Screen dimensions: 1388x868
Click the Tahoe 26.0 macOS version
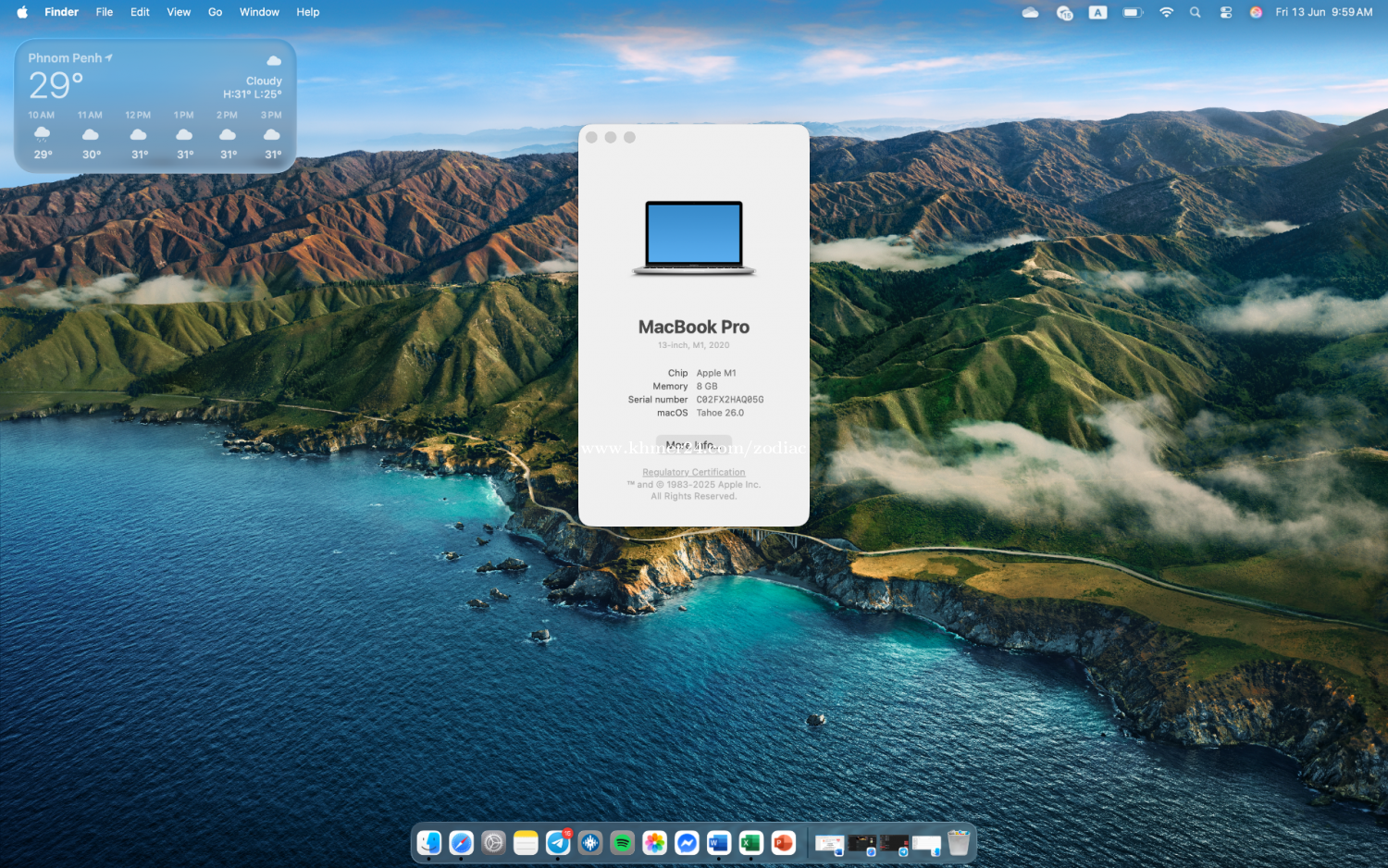pos(720,413)
